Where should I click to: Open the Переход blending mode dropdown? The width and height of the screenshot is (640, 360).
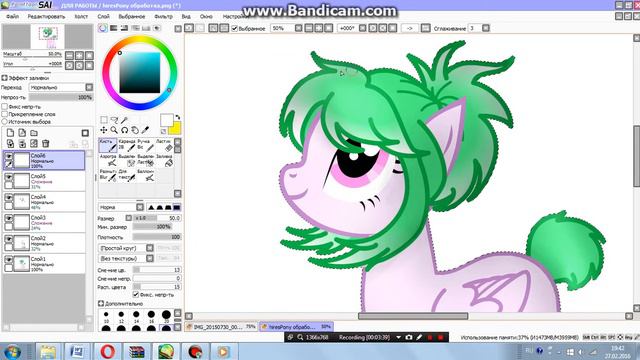click(89, 87)
